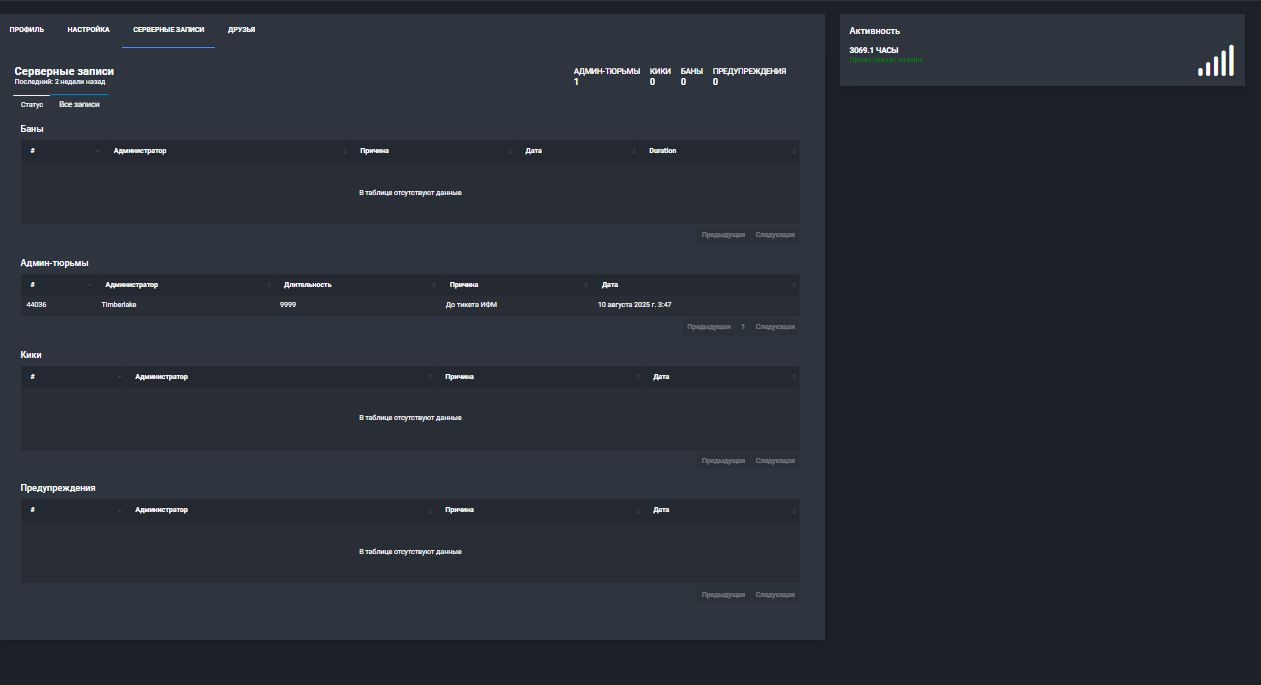Click sort arrow of Bans Причина column
Image resolution: width=1261 pixels, height=685 pixels.
(x=510, y=151)
